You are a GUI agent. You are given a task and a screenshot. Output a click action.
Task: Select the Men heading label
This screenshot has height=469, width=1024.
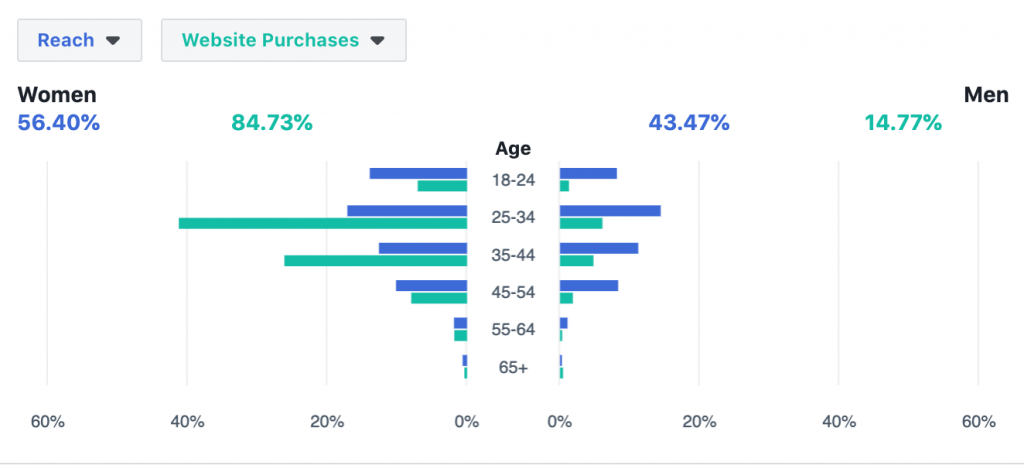click(985, 95)
